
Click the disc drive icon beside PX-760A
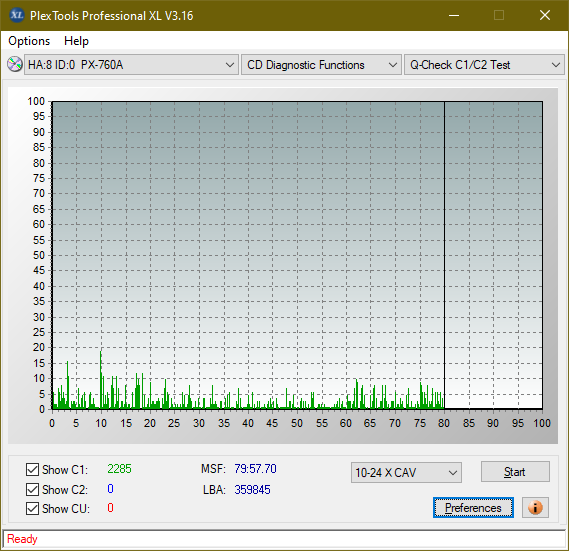coord(15,64)
